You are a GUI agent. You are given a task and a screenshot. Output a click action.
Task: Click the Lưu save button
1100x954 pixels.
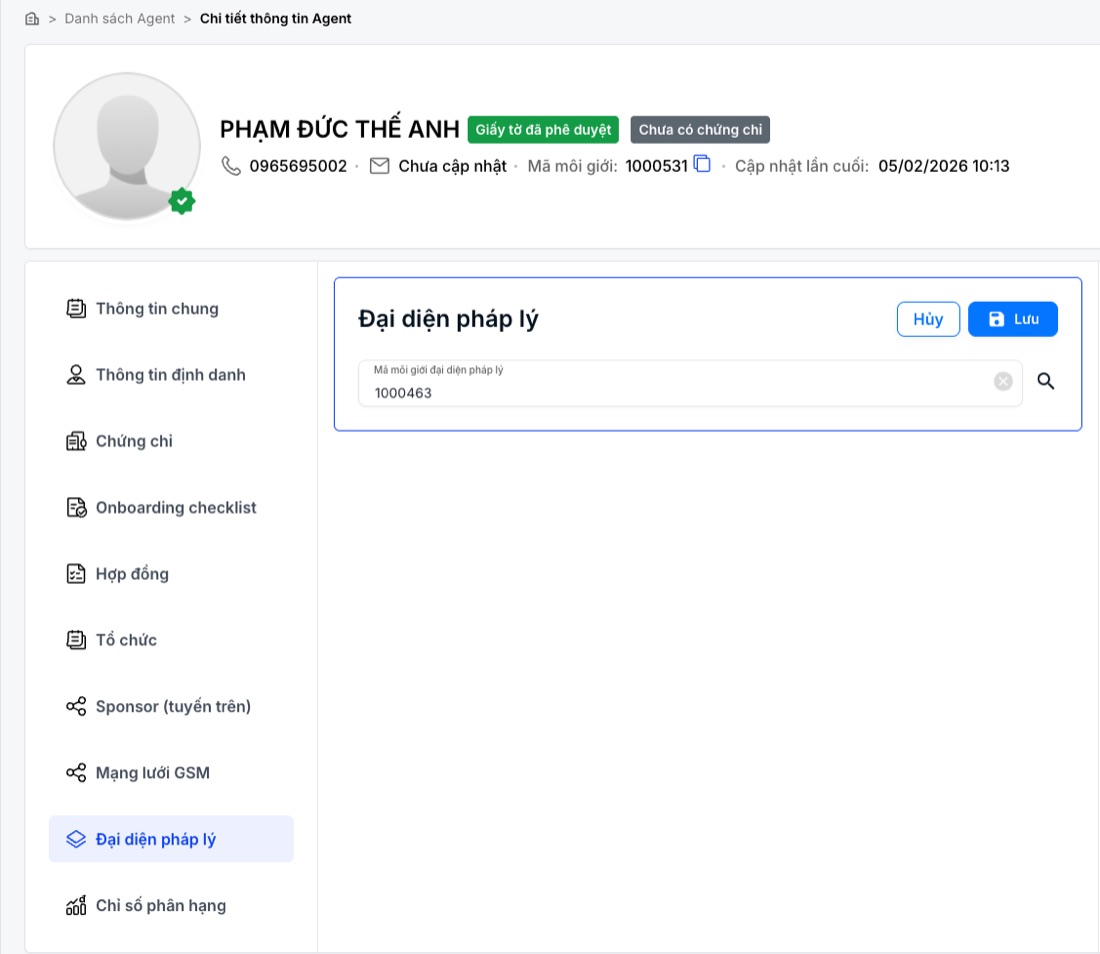coord(1012,319)
